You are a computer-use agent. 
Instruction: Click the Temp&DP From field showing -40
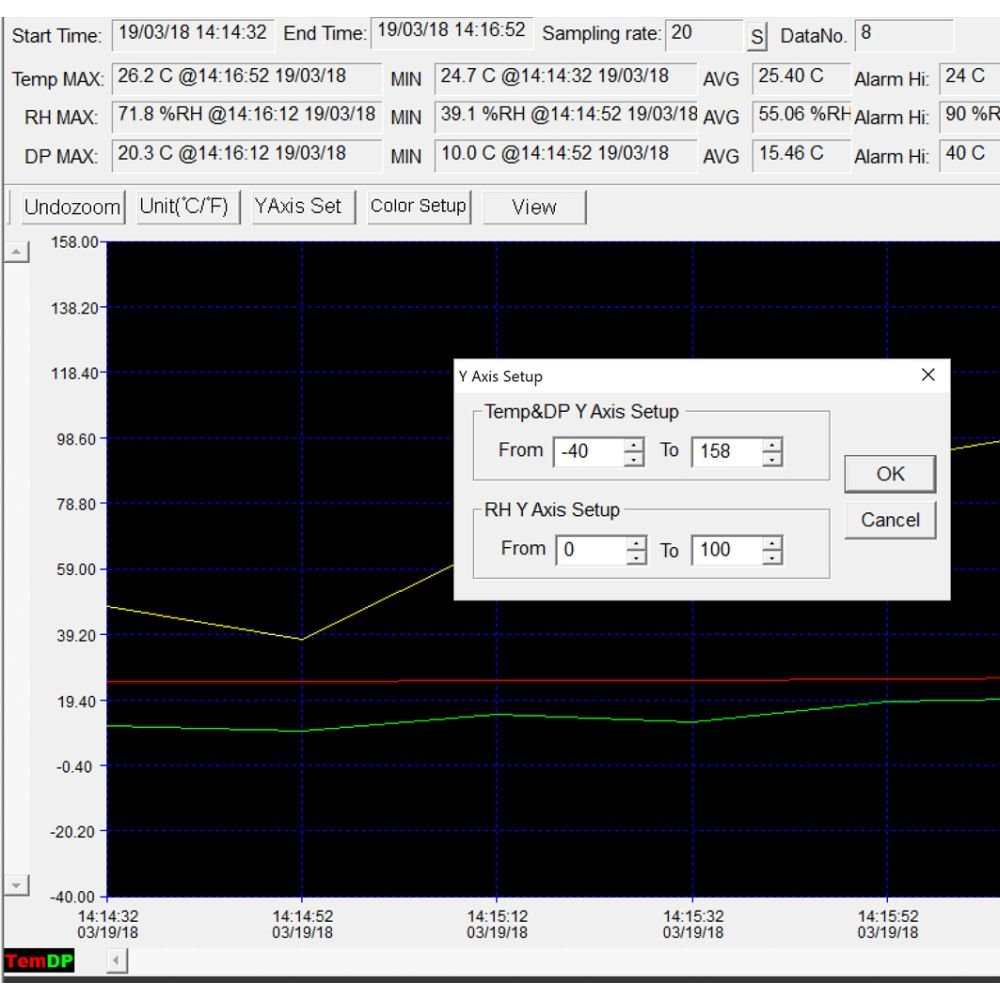pyautogui.click(x=588, y=451)
